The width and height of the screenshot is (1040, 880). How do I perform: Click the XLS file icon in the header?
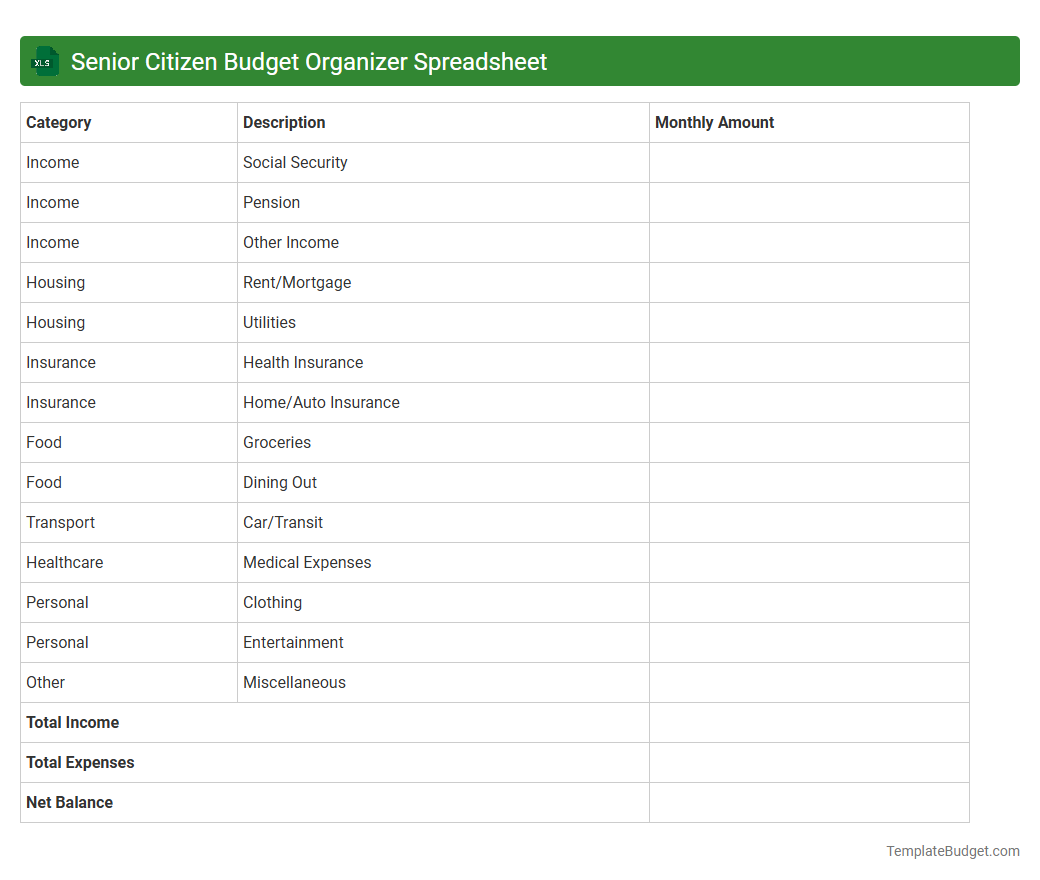pos(44,61)
